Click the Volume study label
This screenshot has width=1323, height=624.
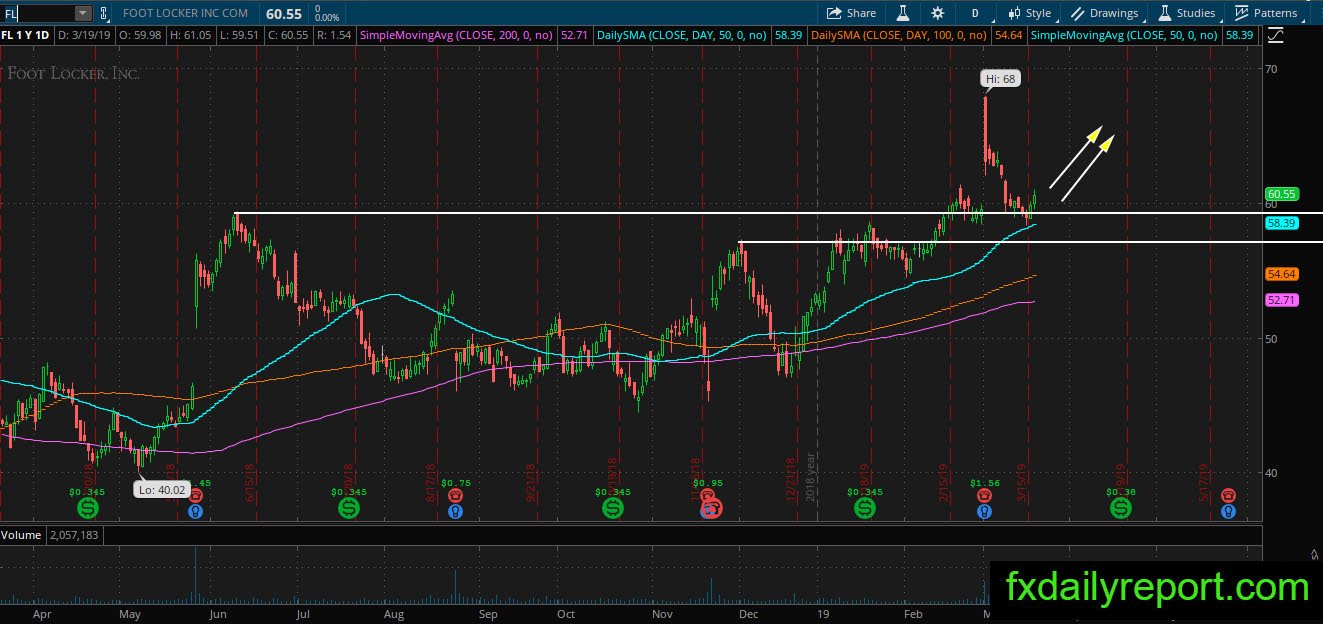tap(21, 536)
